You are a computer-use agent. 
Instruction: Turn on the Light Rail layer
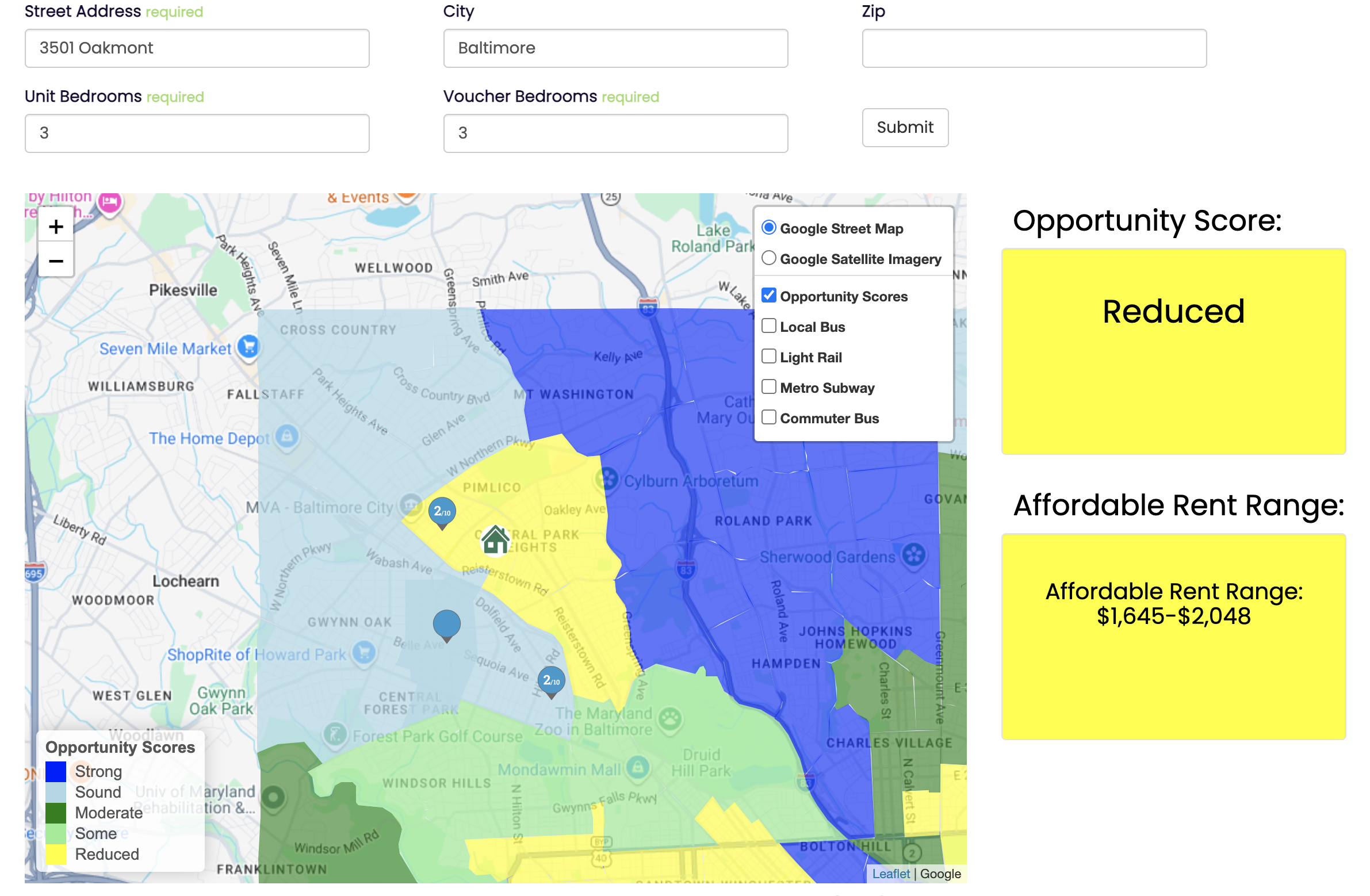tap(768, 357)
